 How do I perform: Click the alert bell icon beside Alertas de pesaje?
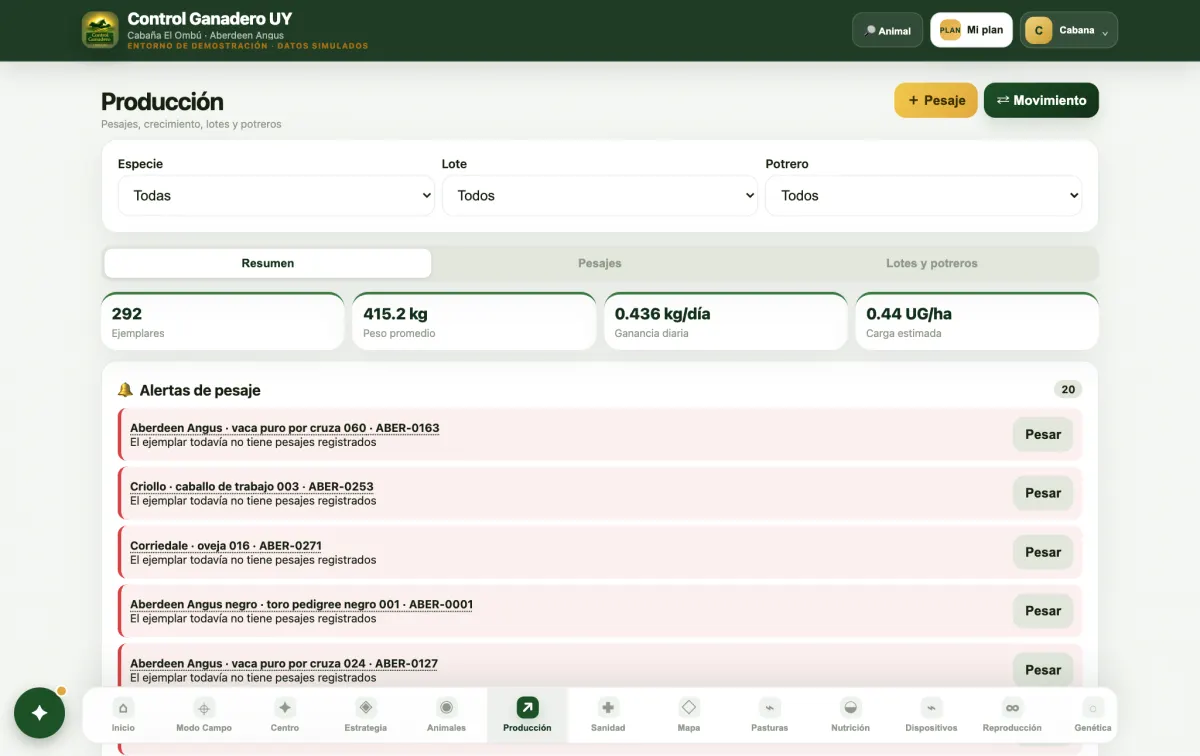(125, 390)
